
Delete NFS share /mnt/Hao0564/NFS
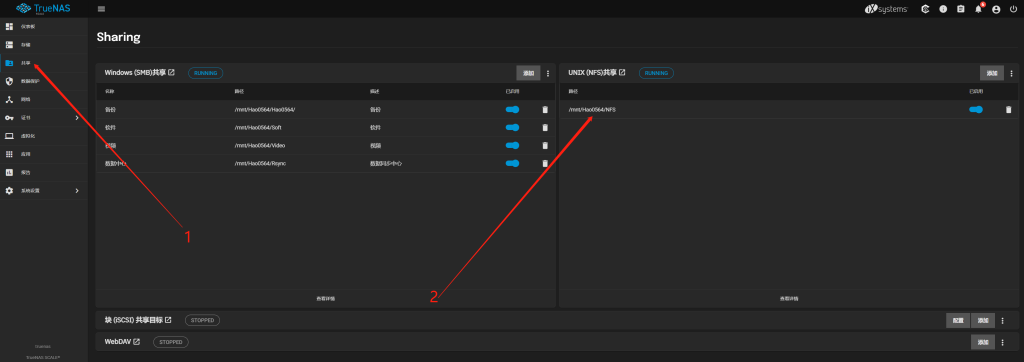(1008, 110)
